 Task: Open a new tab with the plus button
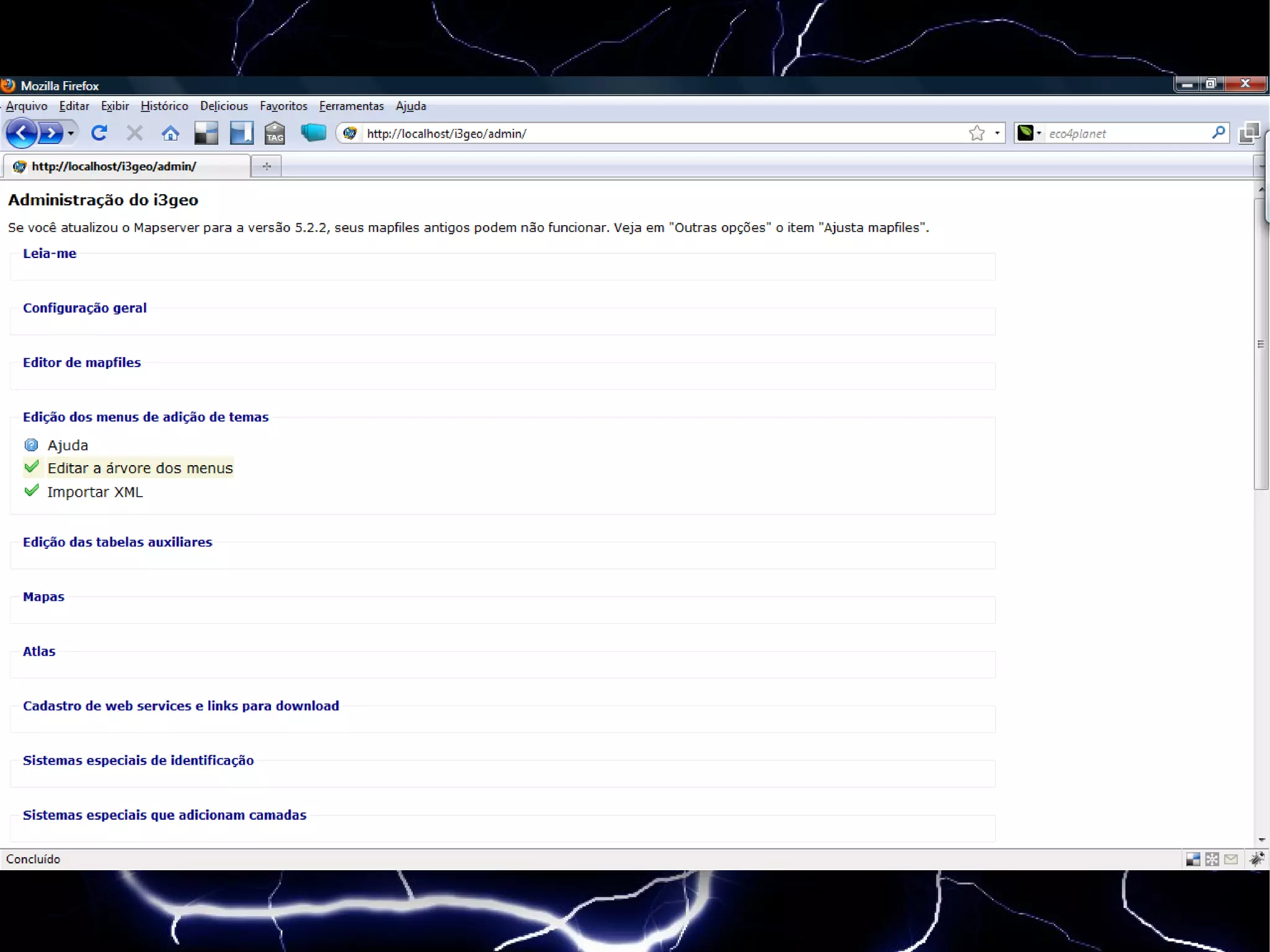[267, 166]
